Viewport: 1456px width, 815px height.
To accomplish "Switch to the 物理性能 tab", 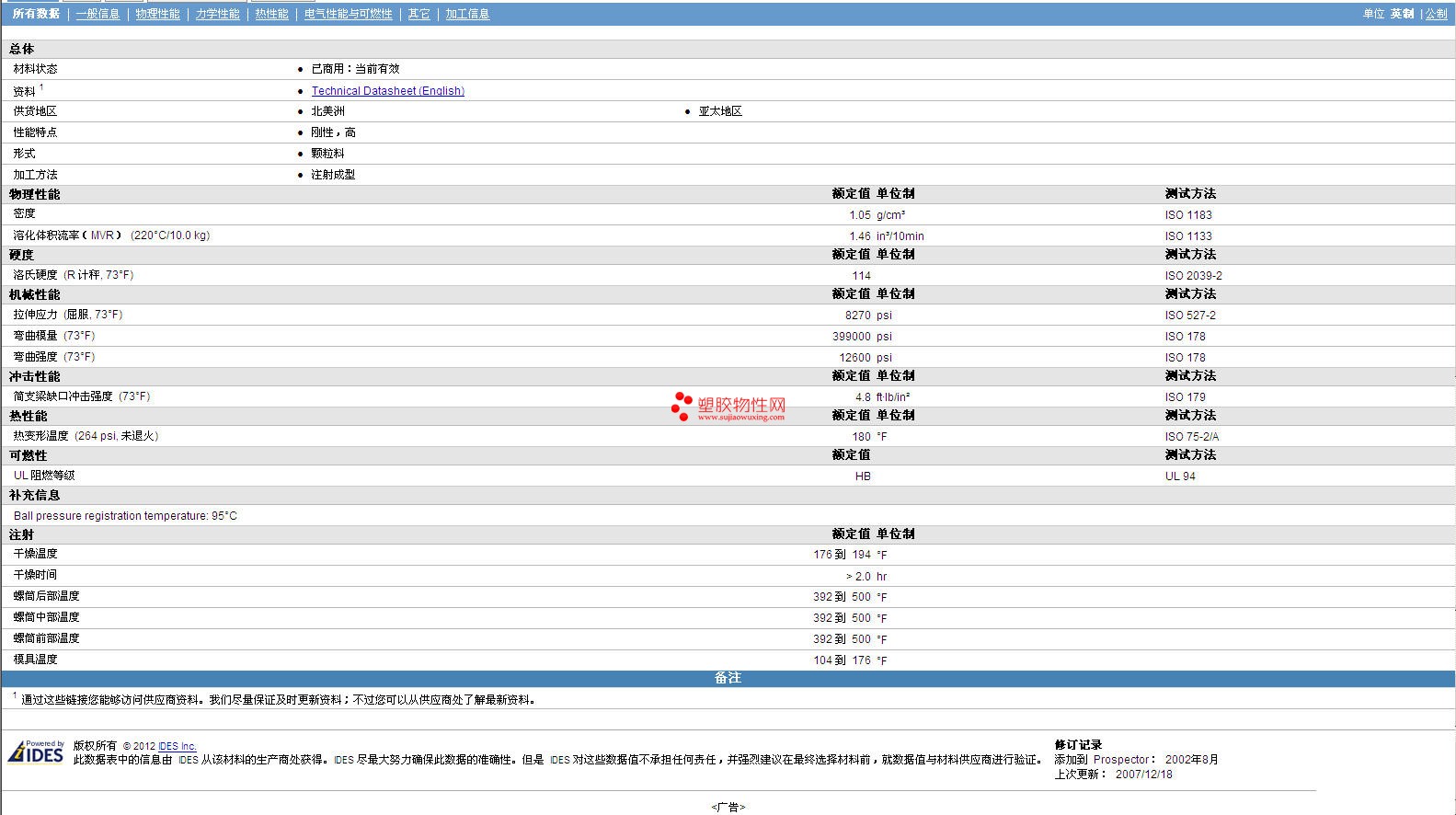I will pyautogui.click(x=157, y=14).
